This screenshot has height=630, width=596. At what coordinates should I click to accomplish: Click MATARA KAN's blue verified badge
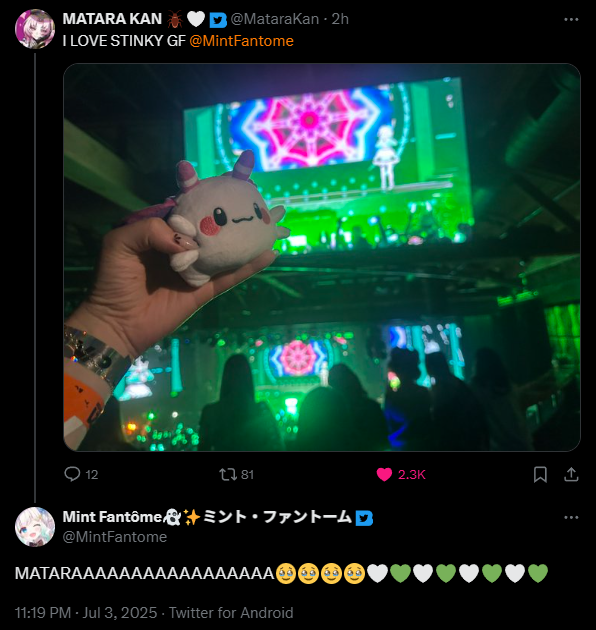coord(218,20)
